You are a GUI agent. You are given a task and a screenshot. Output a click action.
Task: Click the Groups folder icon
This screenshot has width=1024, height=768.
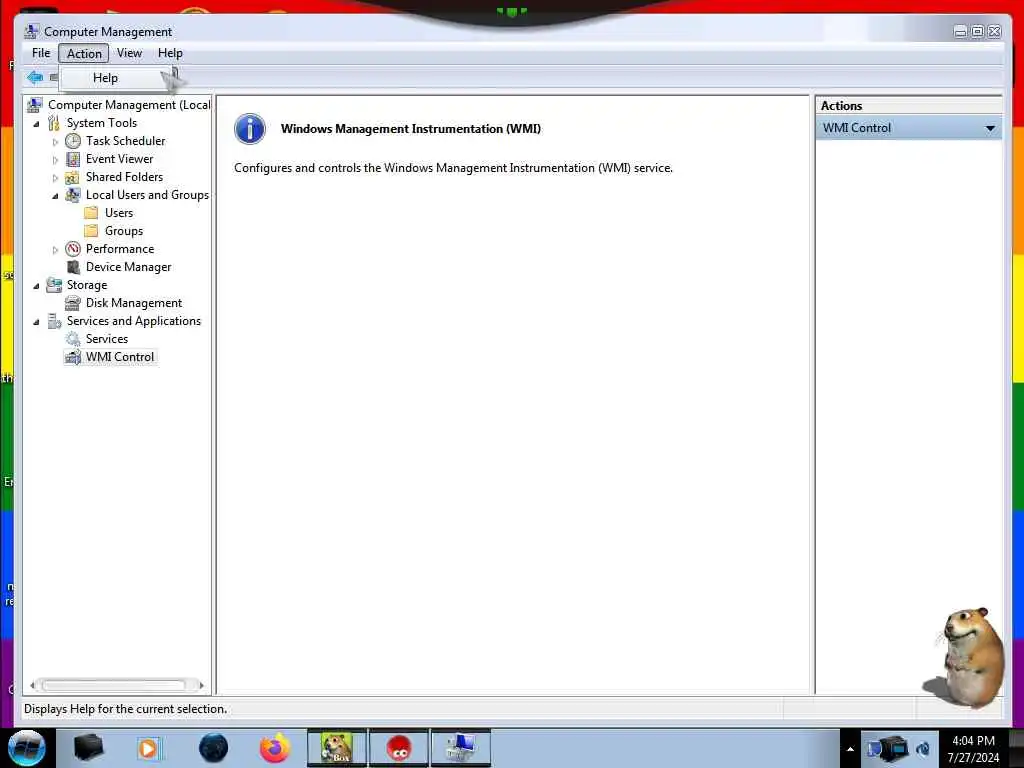pos(91,231)
